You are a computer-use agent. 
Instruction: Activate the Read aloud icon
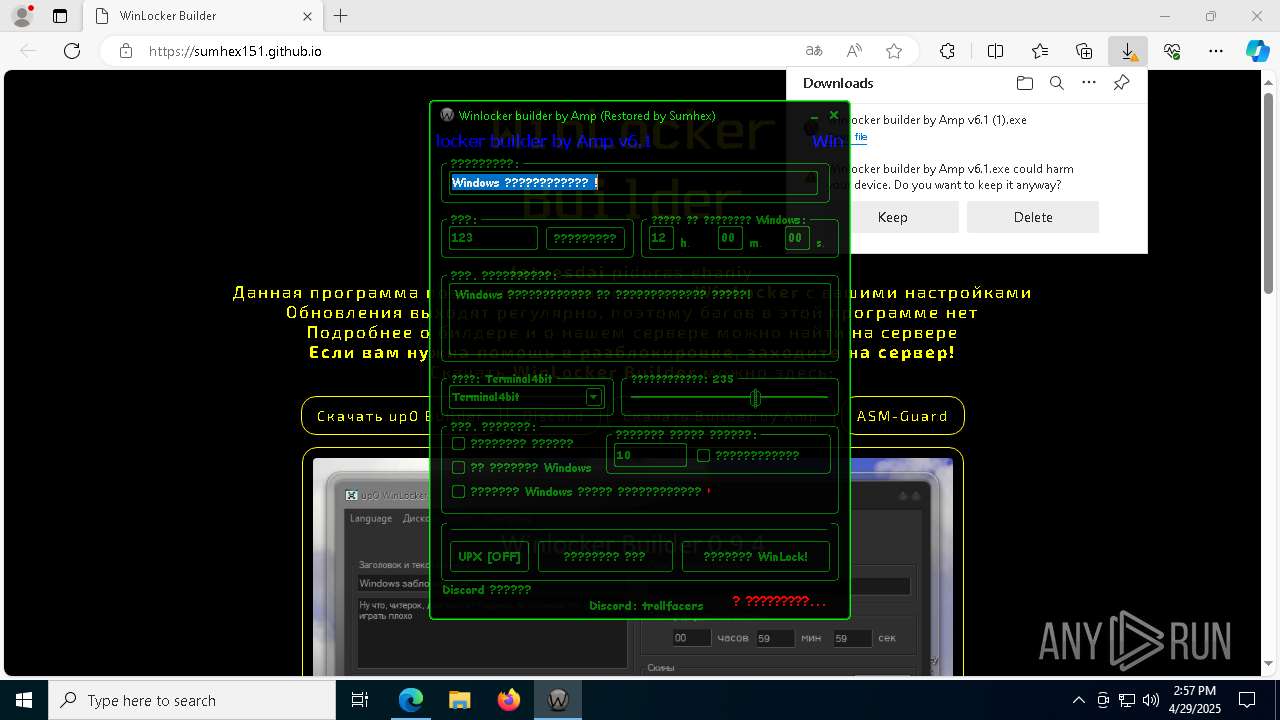point(854,51)
